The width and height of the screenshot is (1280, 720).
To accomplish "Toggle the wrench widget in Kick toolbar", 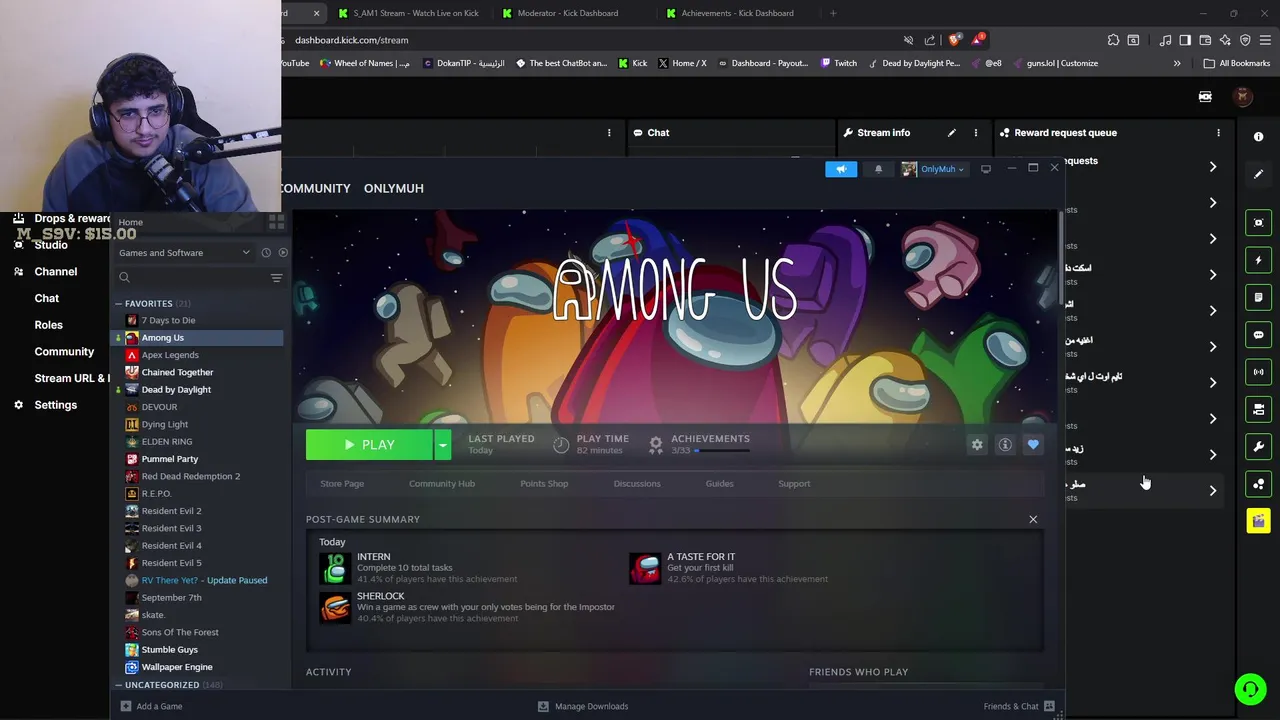I will pyautogui.click(x=1259, y=447).
